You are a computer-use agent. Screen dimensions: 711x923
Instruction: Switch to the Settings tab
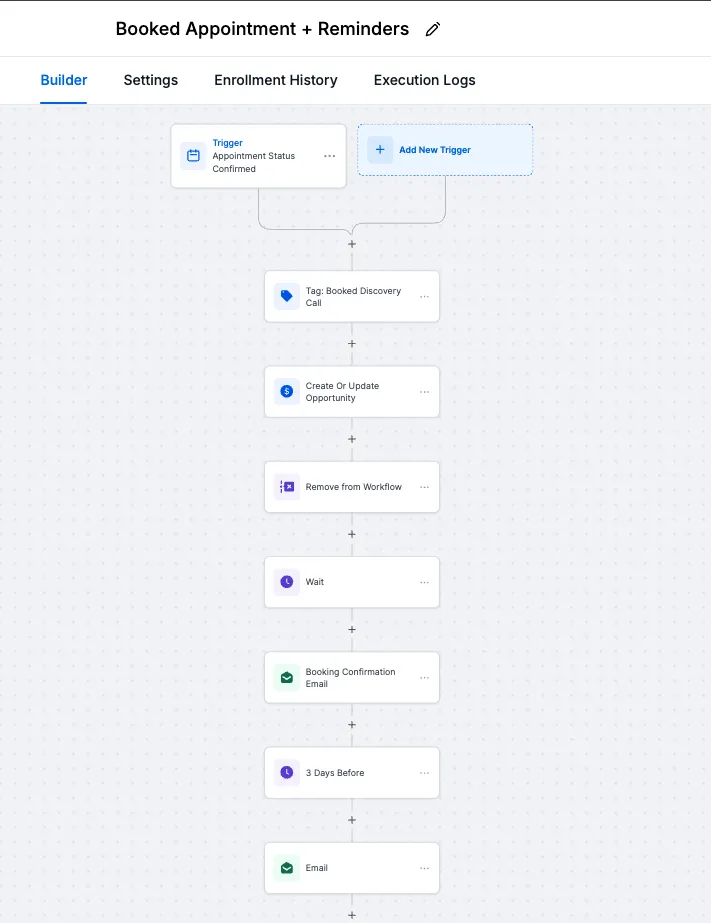click(x=151, y=80)
